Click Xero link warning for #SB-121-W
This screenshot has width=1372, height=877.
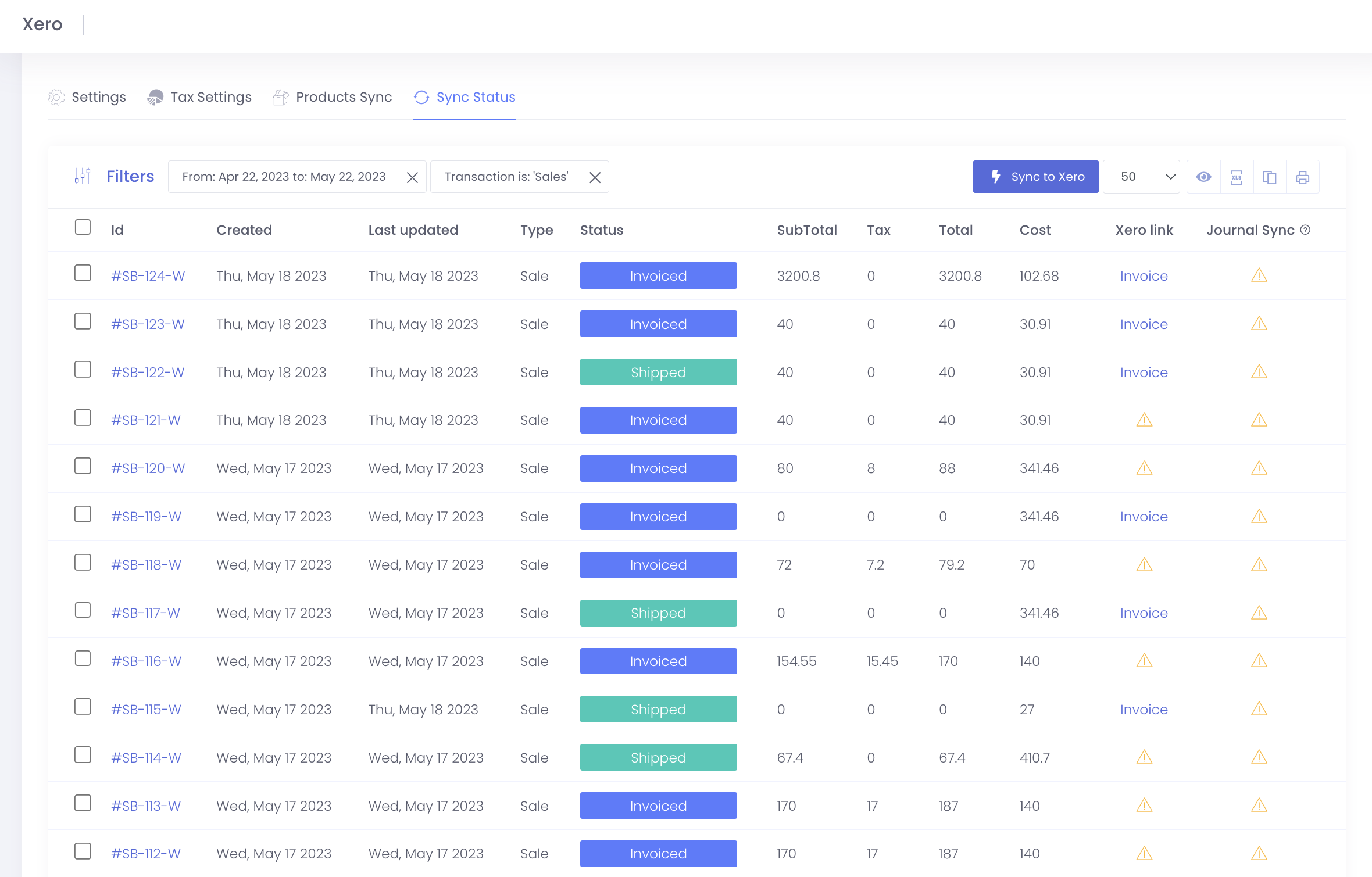(x=1145, y=420)
